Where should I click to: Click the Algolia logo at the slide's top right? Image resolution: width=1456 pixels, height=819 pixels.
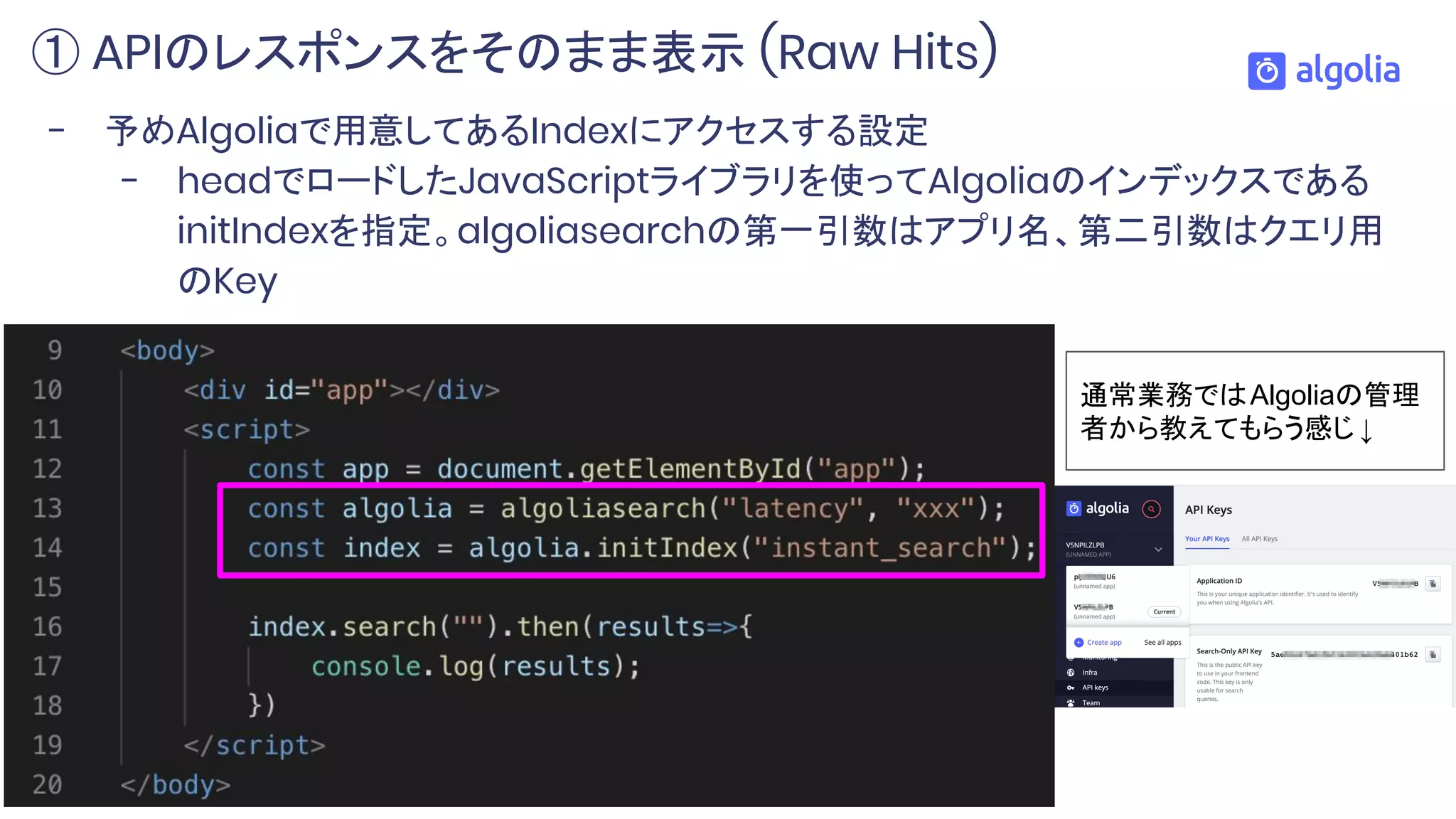[x=1324, y=71]
